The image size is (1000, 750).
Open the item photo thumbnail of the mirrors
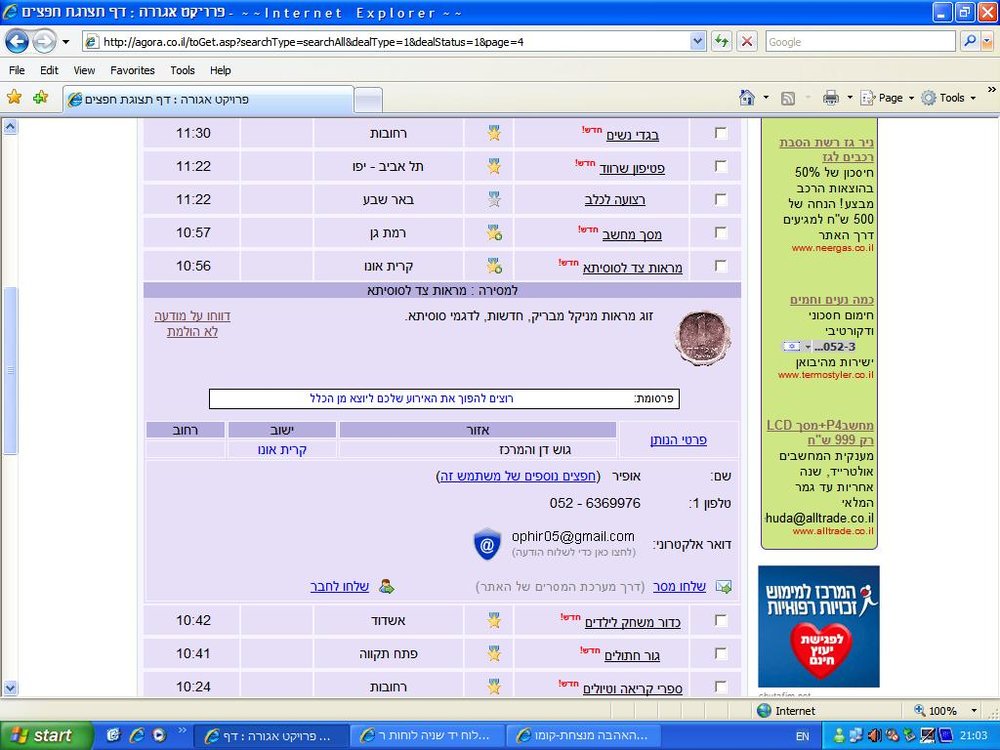(702, 339)
